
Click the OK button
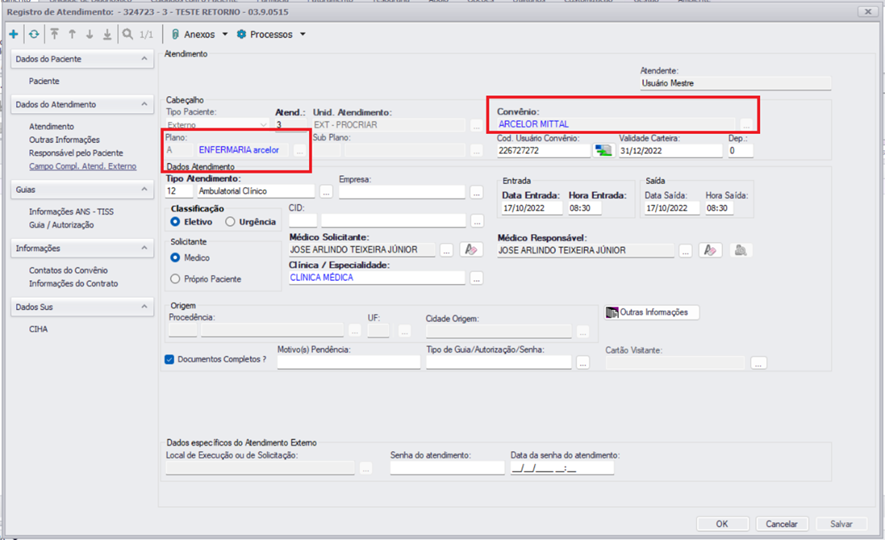(722, 524)
